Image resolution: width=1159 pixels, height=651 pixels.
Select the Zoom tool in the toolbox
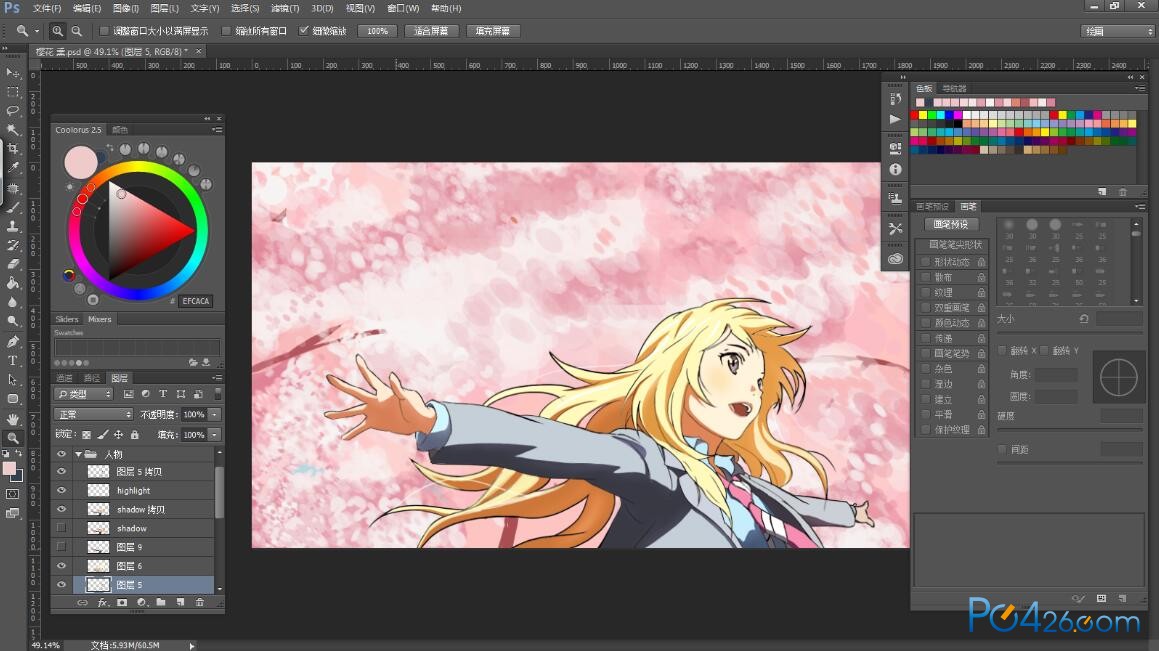click(13, 438)
